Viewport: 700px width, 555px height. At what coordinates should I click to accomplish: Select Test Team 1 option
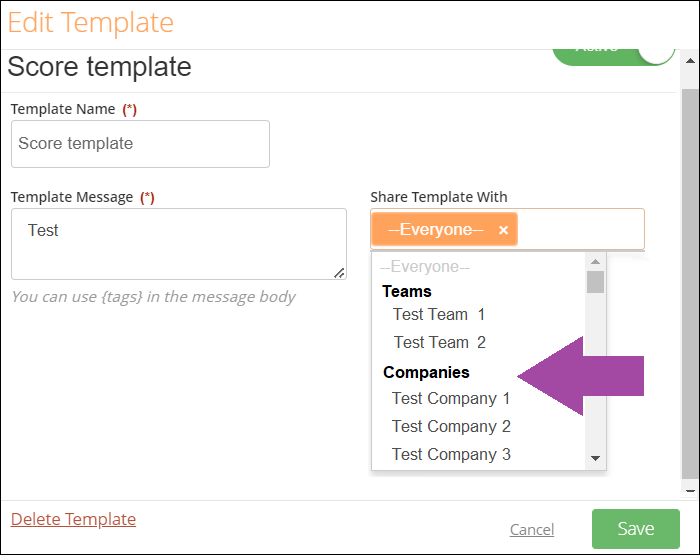[439, 314]
